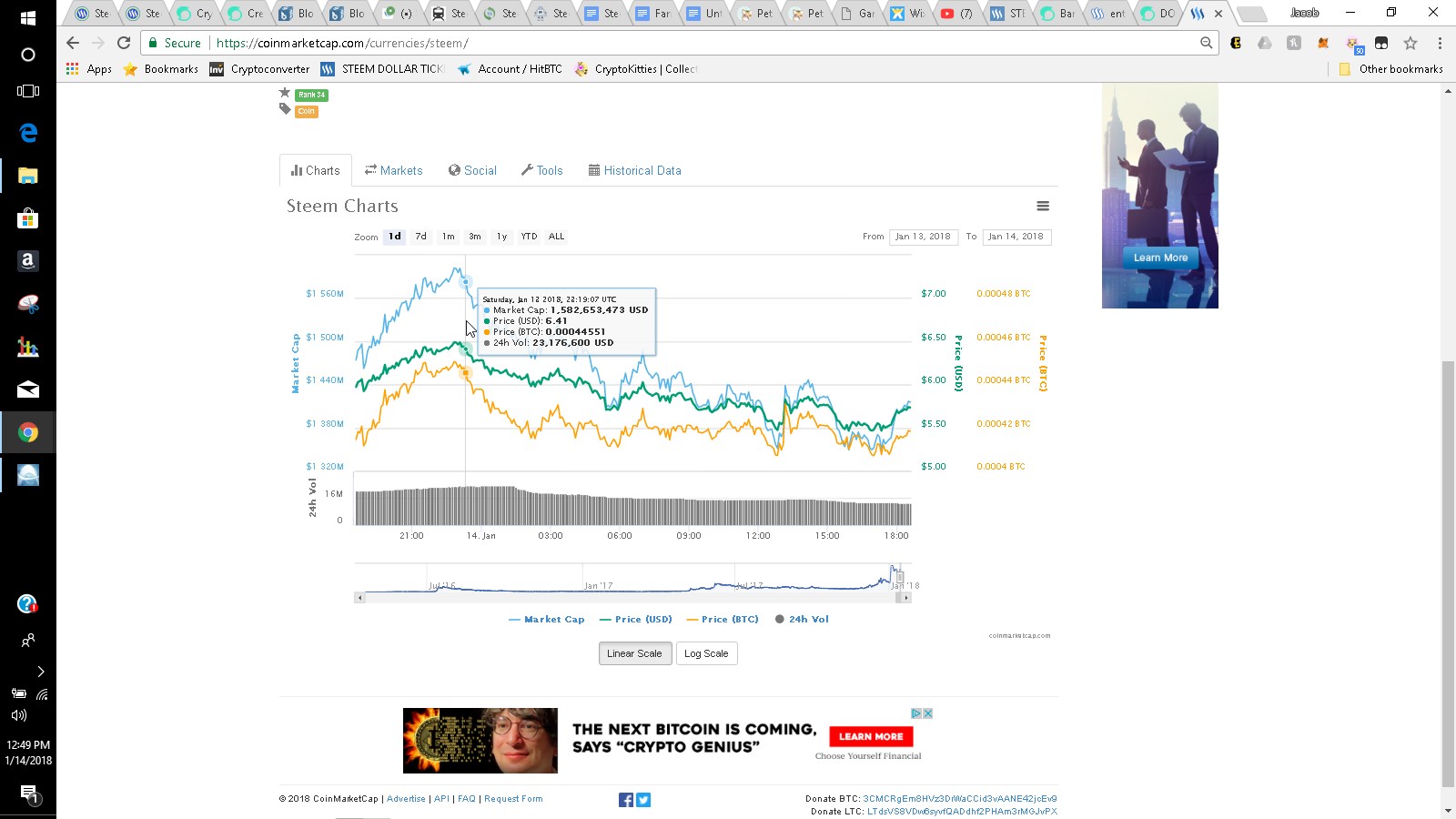The height and width of the screenshot is (819, 1456).
Task: Switch the chart to Log Scale
Action: point(706,653)
